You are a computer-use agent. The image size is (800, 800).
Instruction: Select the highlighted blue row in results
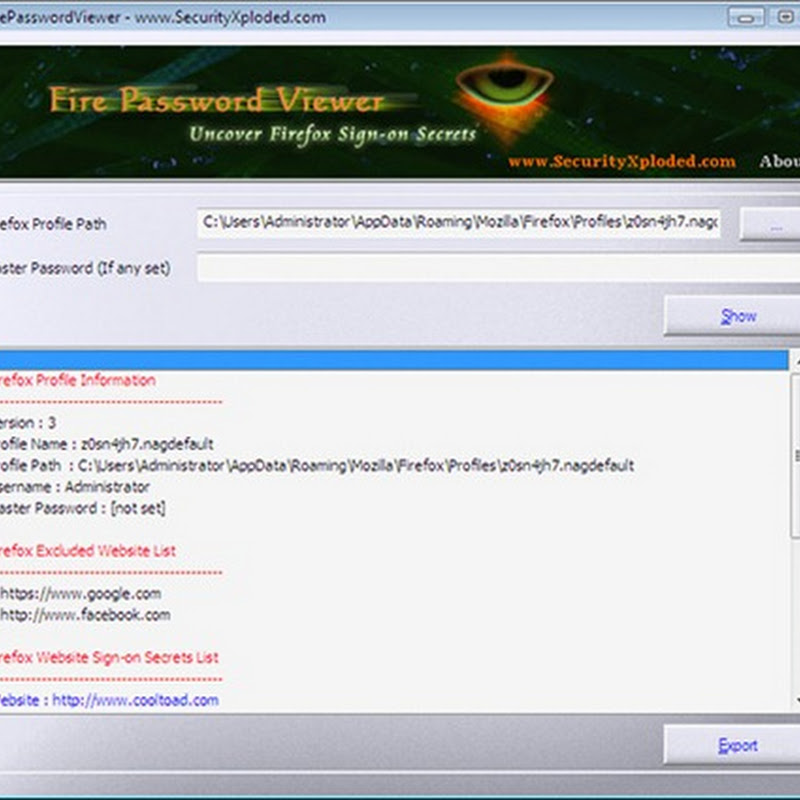[394, 360]
